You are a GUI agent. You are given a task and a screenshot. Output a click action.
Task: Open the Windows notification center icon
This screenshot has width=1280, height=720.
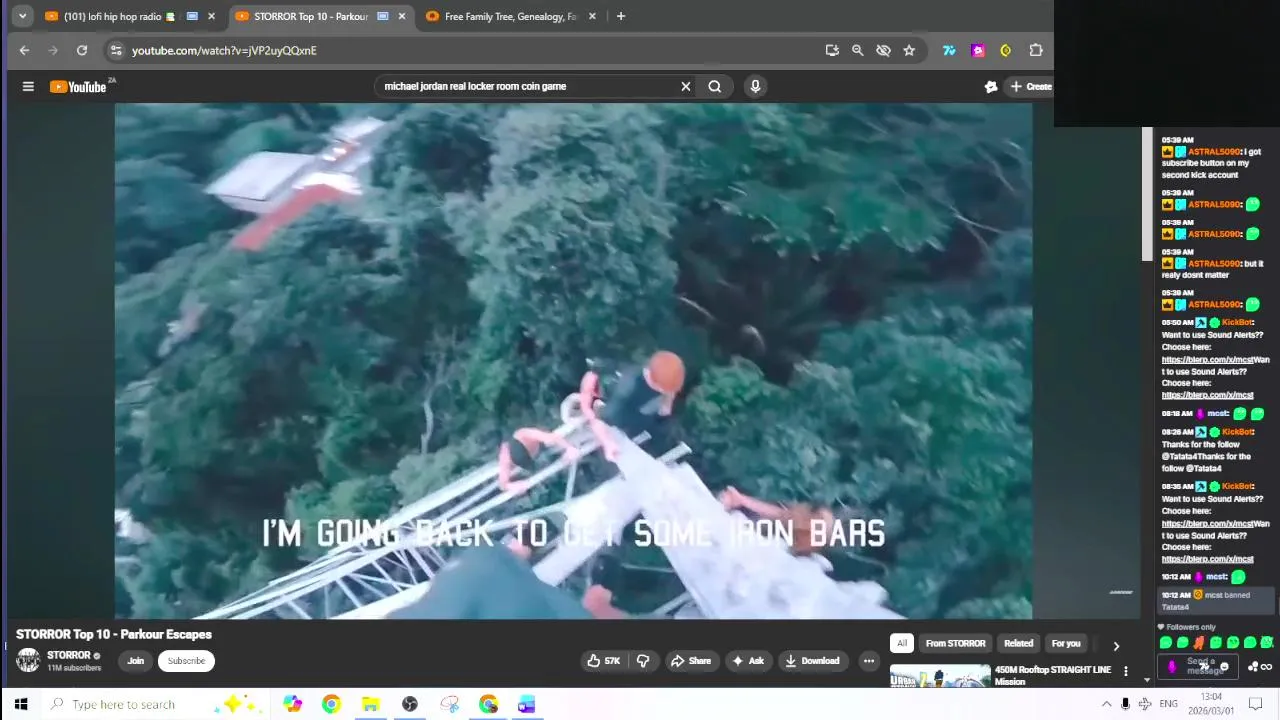[x=1256, y=704]
